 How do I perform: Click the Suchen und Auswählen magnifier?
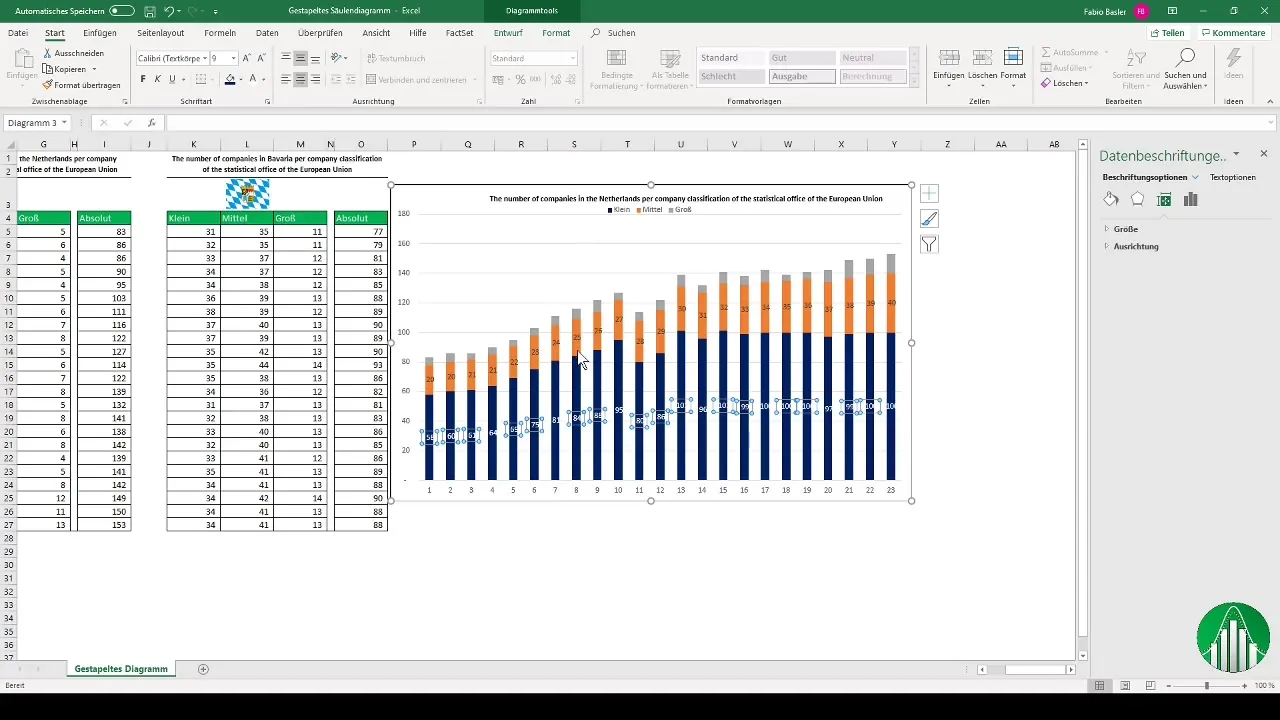pos(1185,68)
